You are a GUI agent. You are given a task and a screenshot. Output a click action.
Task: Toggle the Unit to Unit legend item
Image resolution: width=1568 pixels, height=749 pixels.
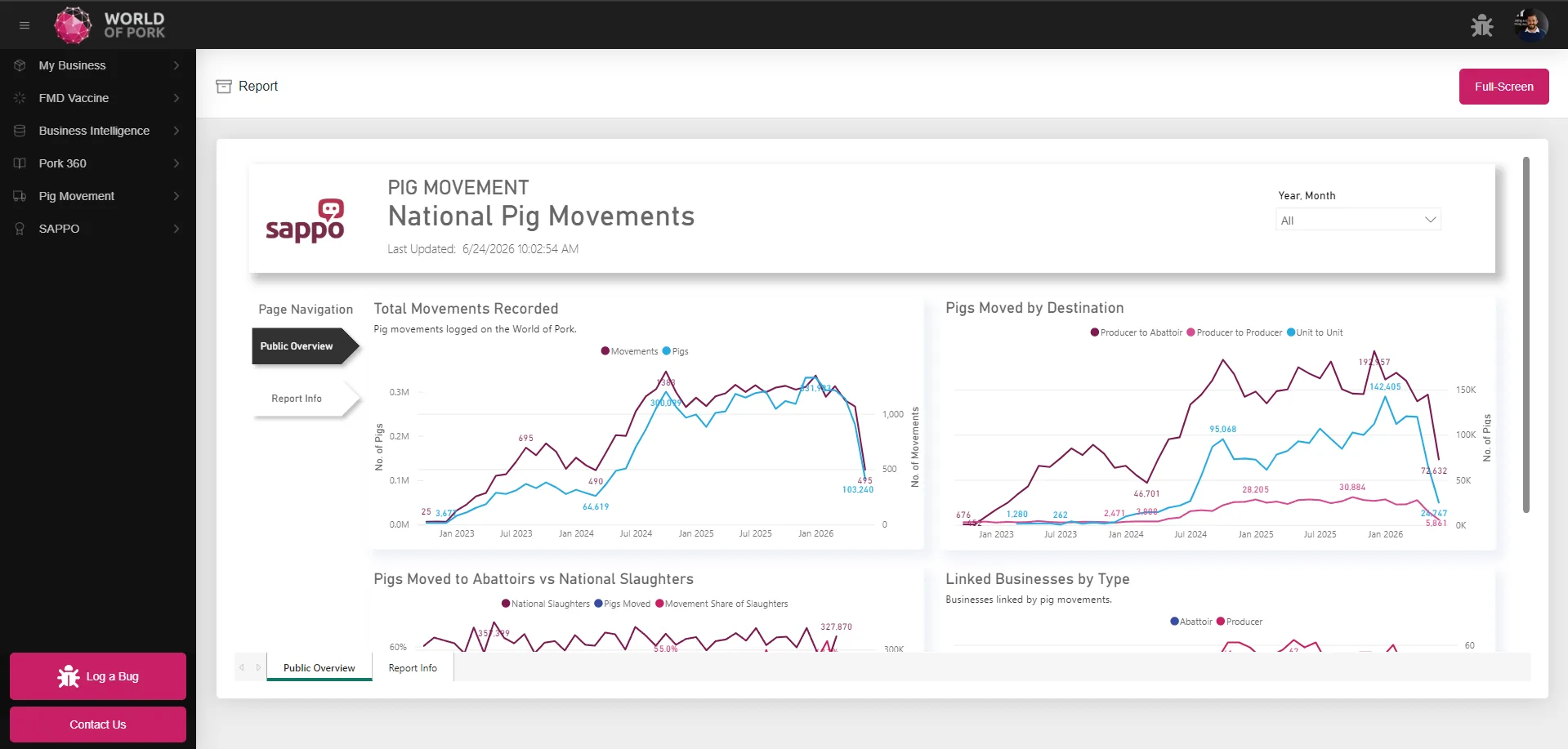(x=1315, y=332)
